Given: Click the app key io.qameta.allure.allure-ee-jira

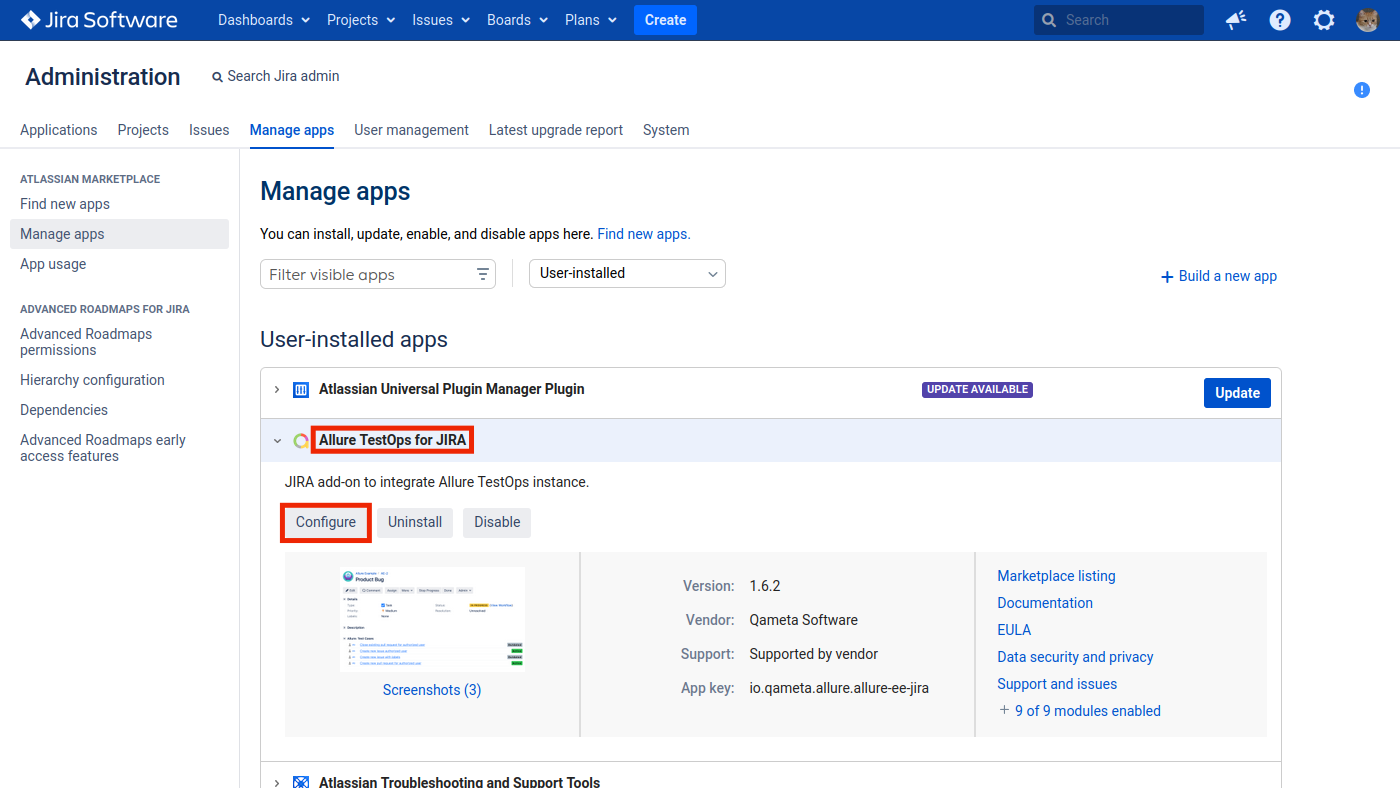Looking at the screenshot, I should [x=839, y=688].
